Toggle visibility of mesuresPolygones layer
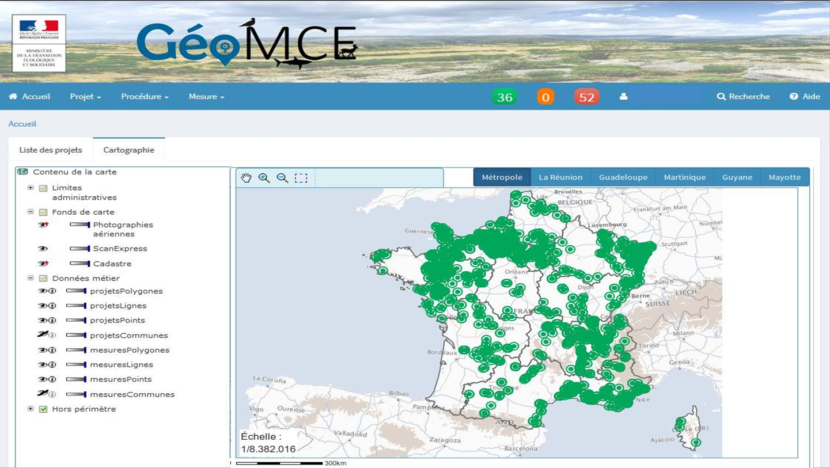Image resolution: width=830 pixels, height=468 pixels. click(x=43, y=350)
